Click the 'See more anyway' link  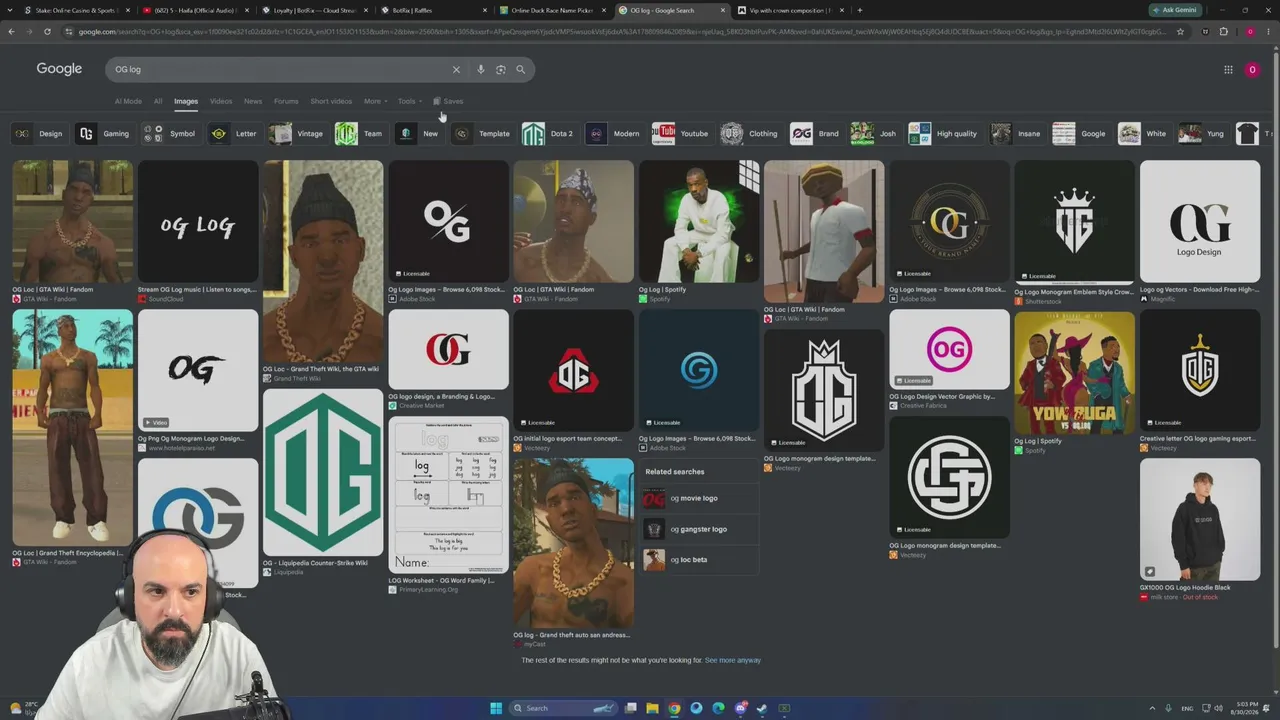coord(733,660)
